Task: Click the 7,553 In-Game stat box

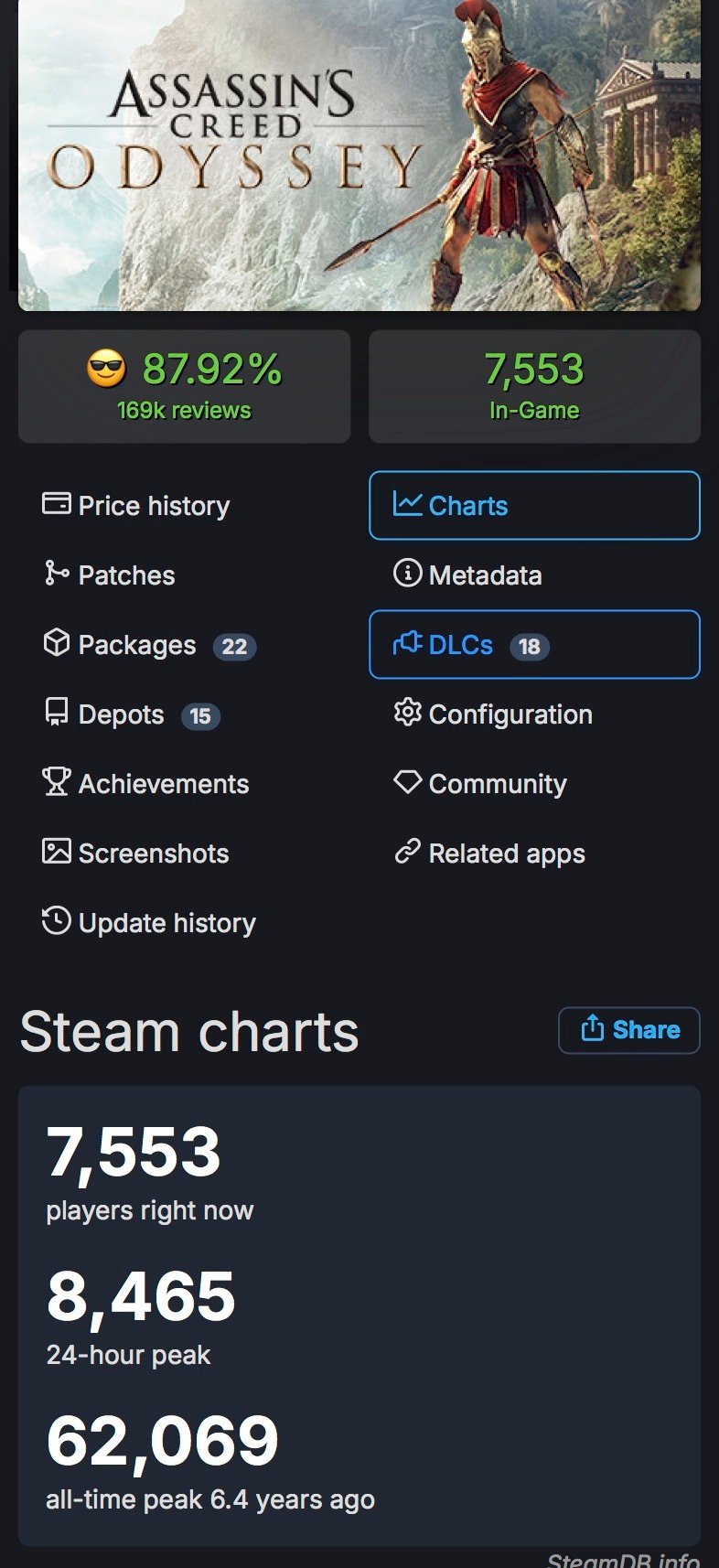Action: [534, 386]
